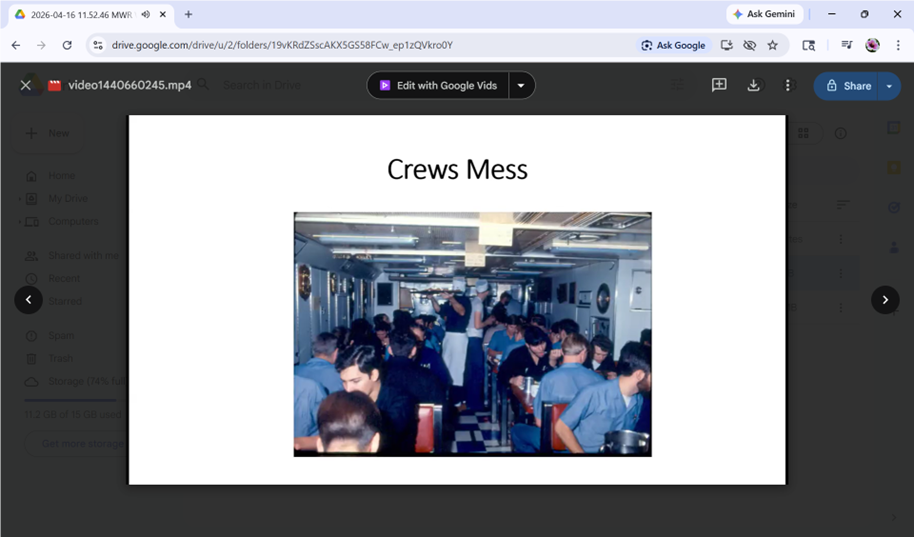Open Starred in the Drive sidebar
The image size is (914, 537).
[x=65, y=301]
